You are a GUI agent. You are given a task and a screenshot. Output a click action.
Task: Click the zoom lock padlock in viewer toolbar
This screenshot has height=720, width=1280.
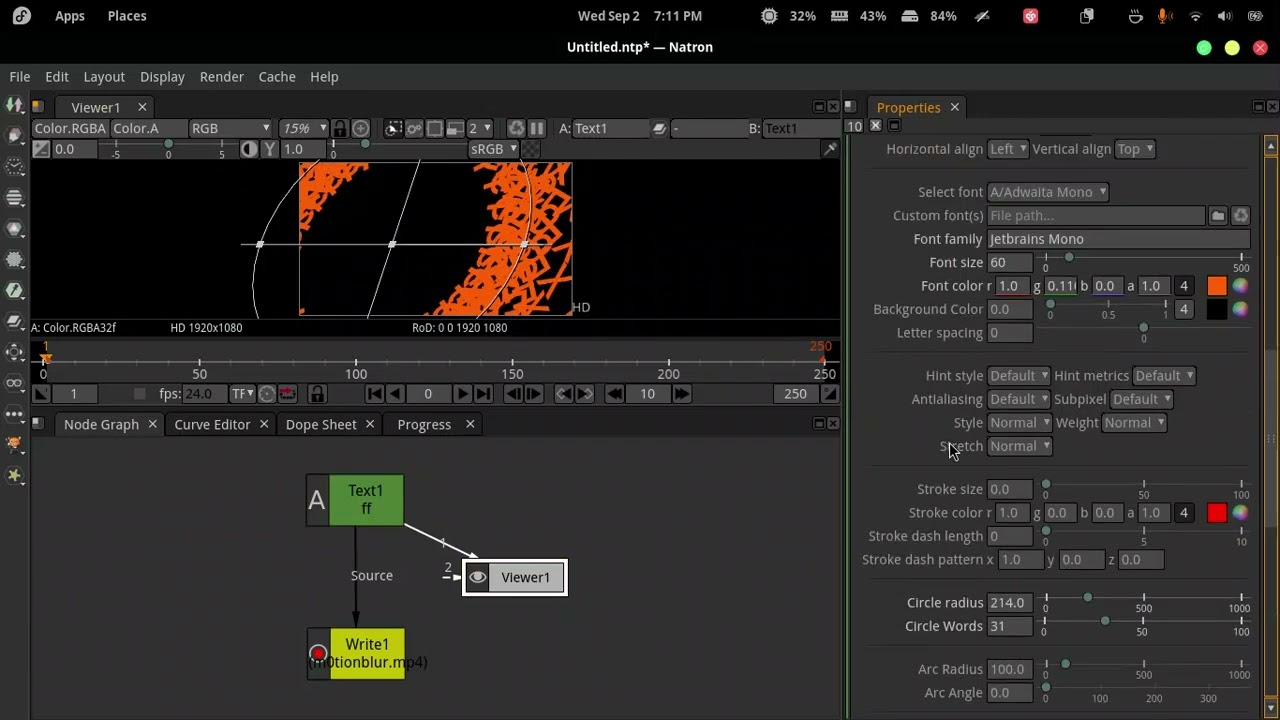[x=340, y=128]
